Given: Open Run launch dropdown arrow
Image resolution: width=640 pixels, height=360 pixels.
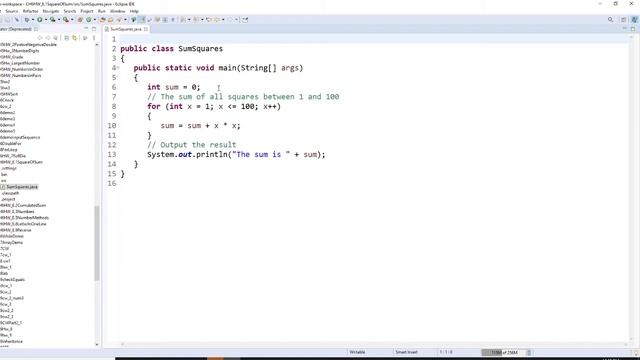Looking at the screenshot, I should [x=46, y=20].
